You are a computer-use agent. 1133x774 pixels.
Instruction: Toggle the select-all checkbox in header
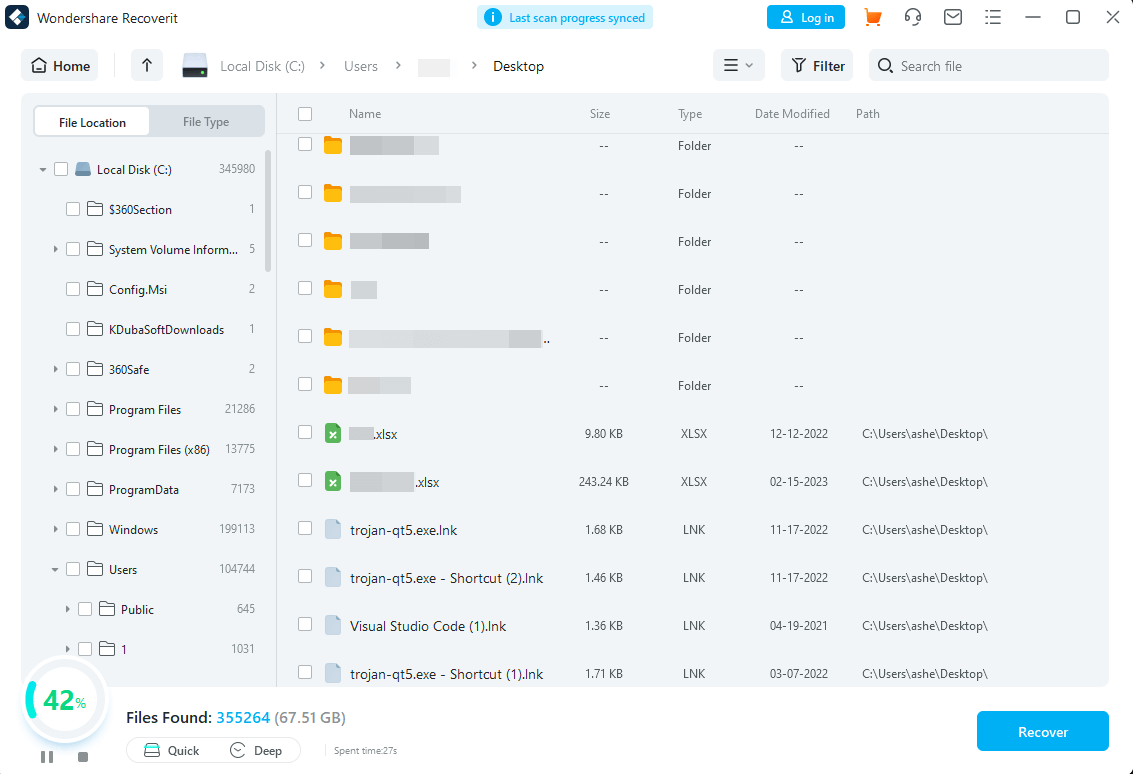click(x=305, y=114)
